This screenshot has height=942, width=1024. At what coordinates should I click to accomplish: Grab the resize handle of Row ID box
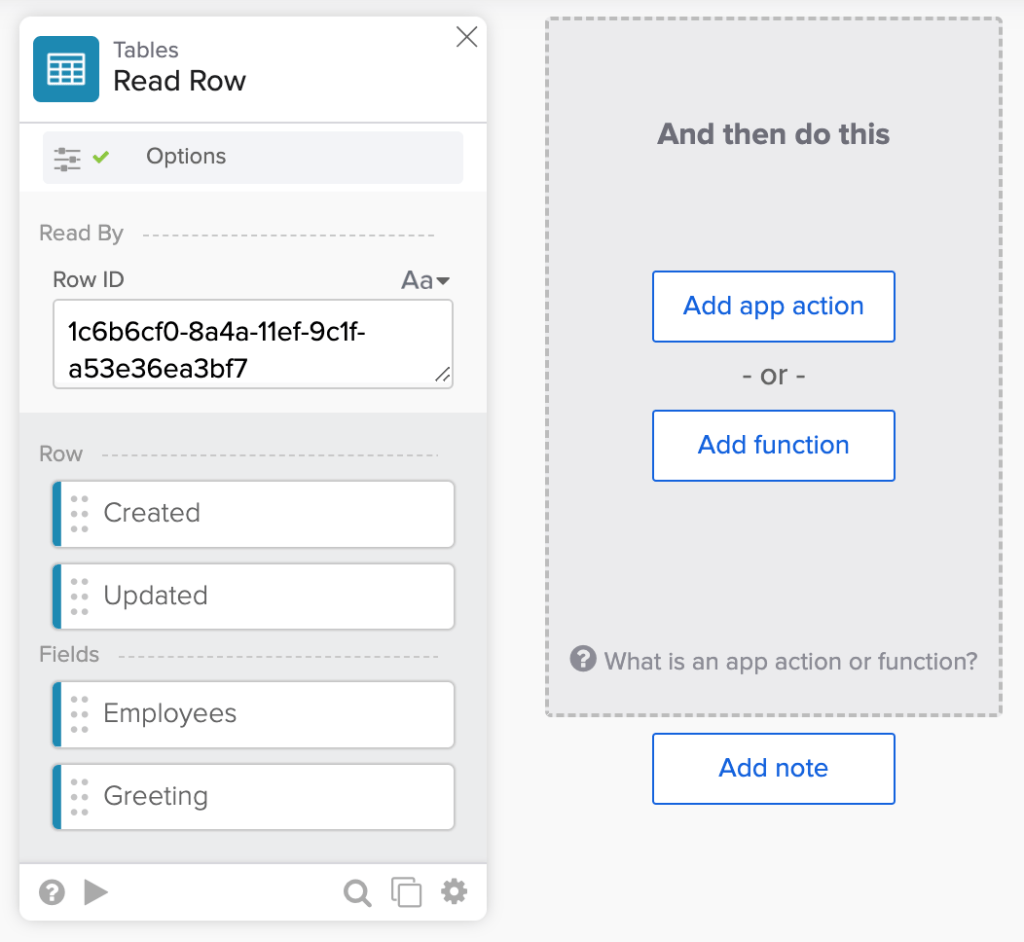[441, 375]
